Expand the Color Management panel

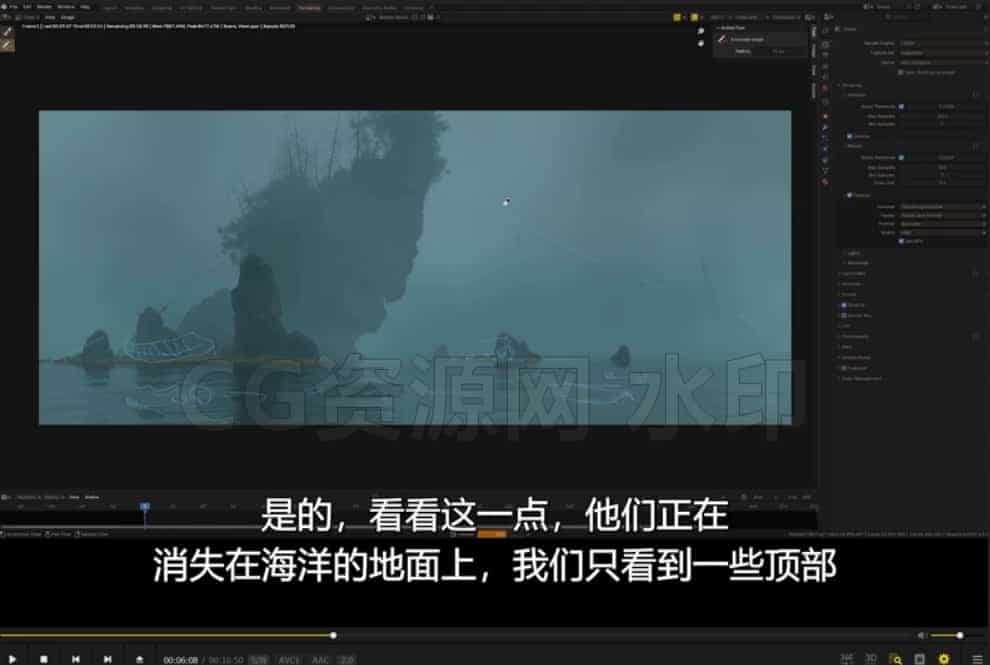click(859, 379)
